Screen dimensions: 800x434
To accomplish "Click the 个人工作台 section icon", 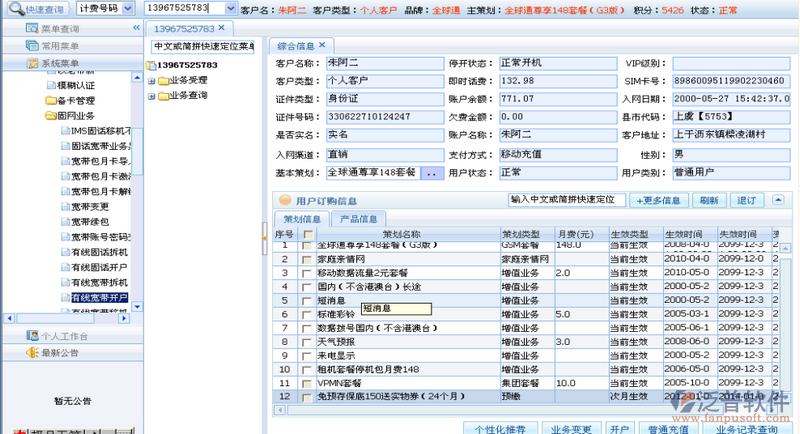I will click(33, 336).
